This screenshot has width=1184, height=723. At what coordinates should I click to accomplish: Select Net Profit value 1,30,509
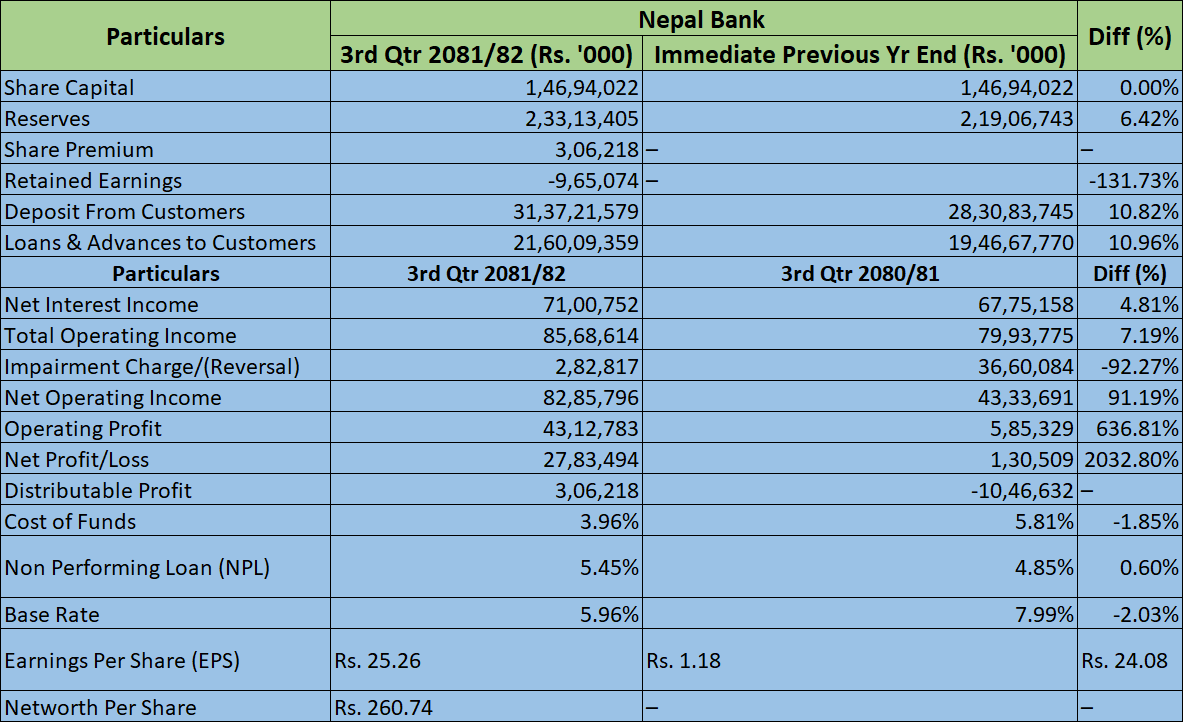[1031, 459]
